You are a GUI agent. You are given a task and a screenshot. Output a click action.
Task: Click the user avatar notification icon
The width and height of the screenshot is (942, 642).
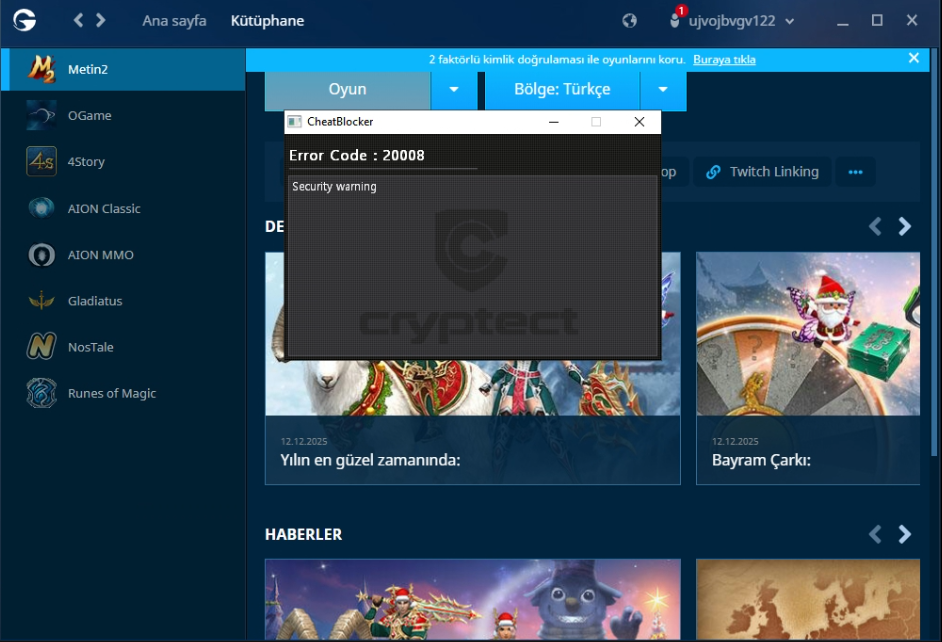pos(676,19)
